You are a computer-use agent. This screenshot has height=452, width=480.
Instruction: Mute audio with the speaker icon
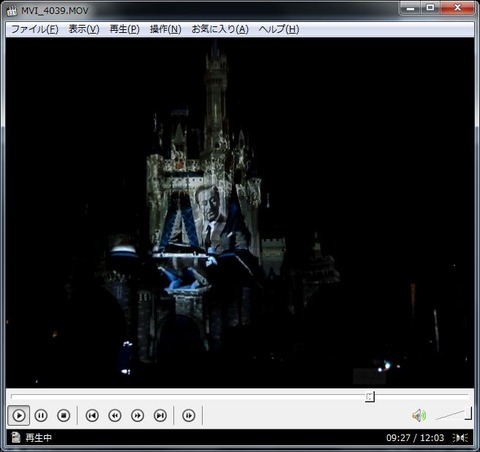pos(419,415)
